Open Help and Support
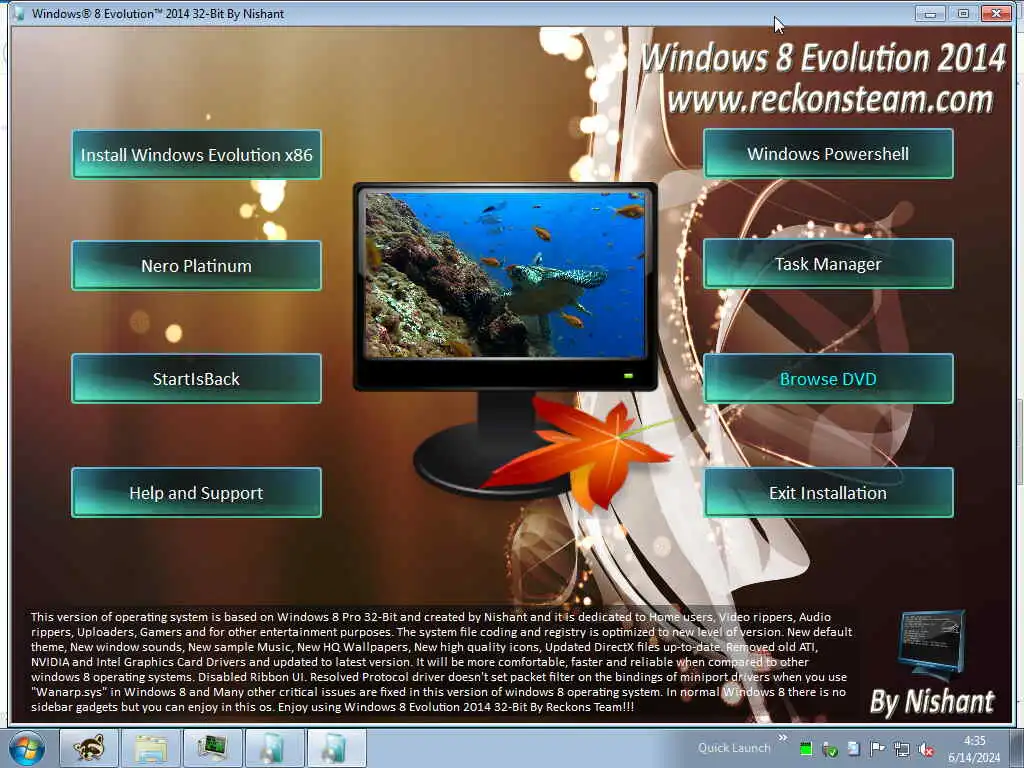1024x768 pixels. click(197, 493)
